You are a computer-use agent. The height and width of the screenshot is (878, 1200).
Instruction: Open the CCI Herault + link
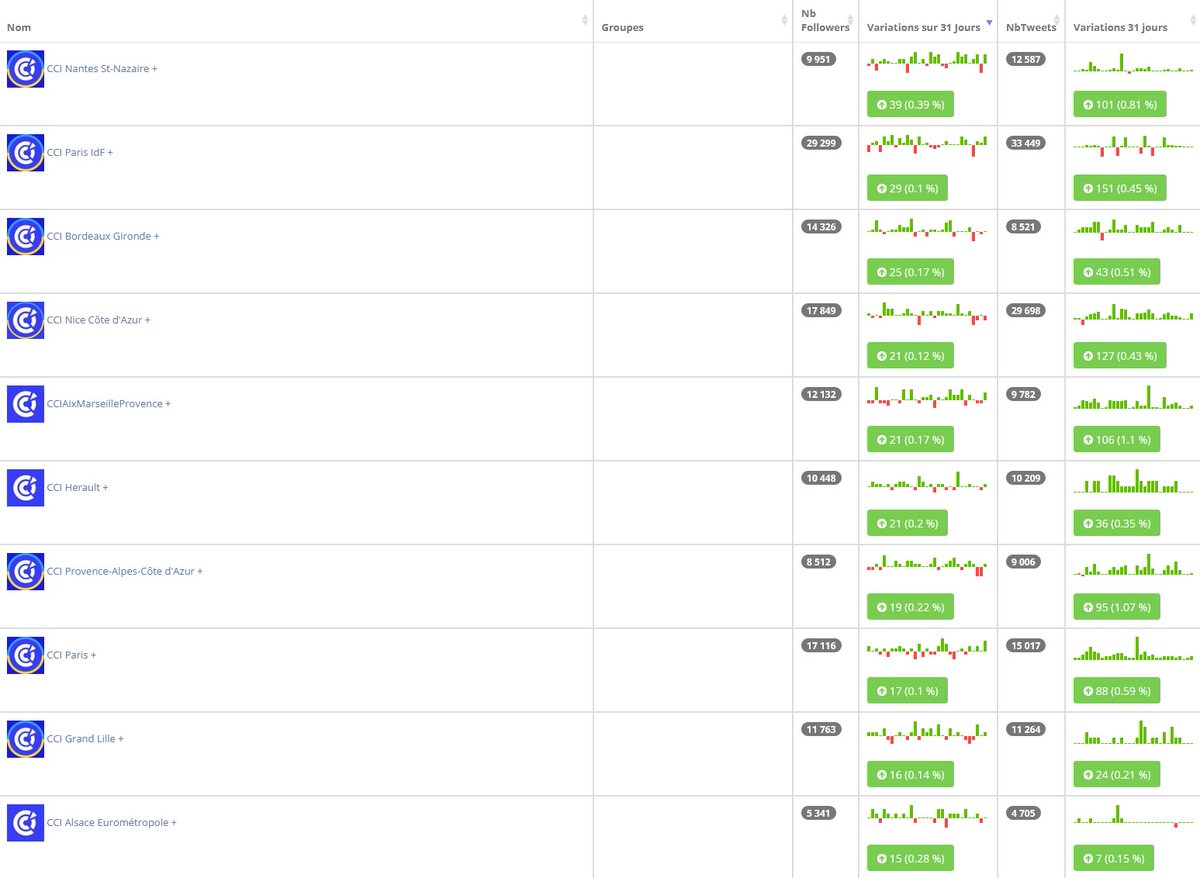(77, 488)
